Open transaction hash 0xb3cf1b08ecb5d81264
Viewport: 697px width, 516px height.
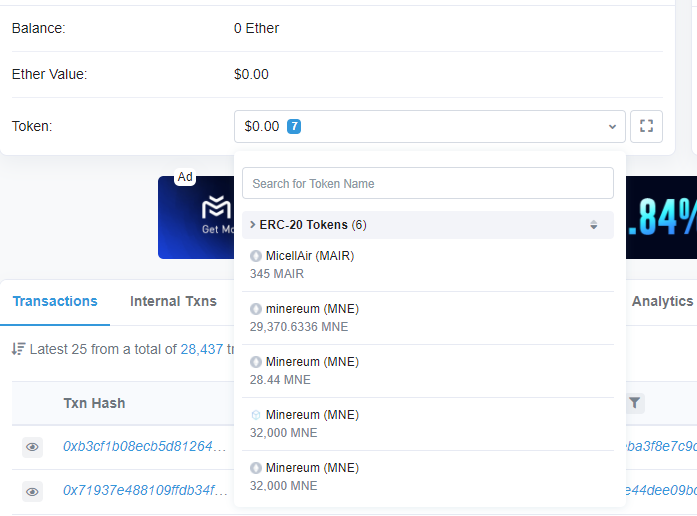point(144,446)
